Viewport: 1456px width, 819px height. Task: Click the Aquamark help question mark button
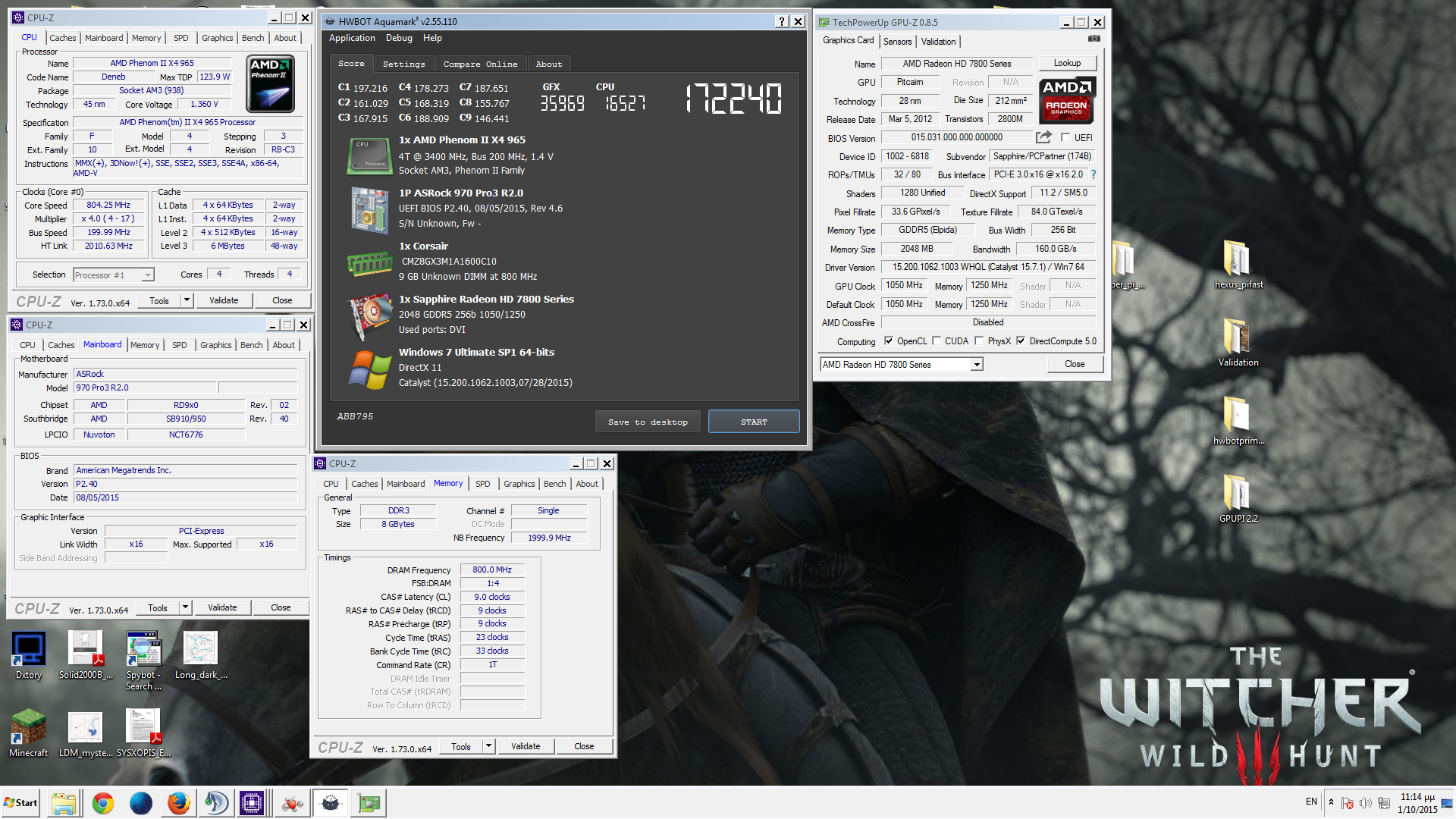point(782,22)
